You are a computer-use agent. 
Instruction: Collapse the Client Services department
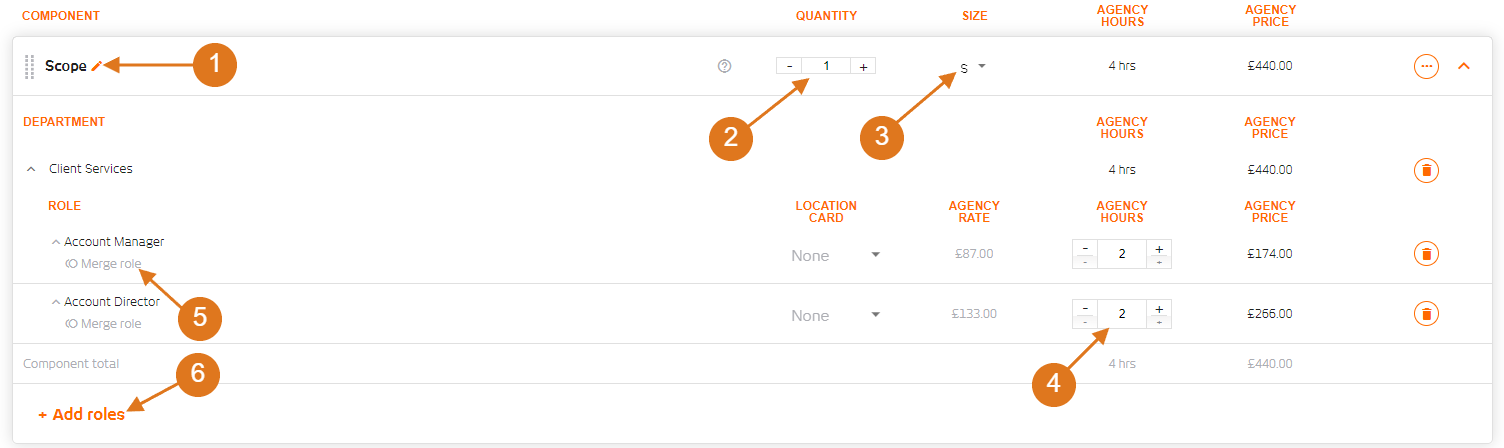(x=31, y=169)
